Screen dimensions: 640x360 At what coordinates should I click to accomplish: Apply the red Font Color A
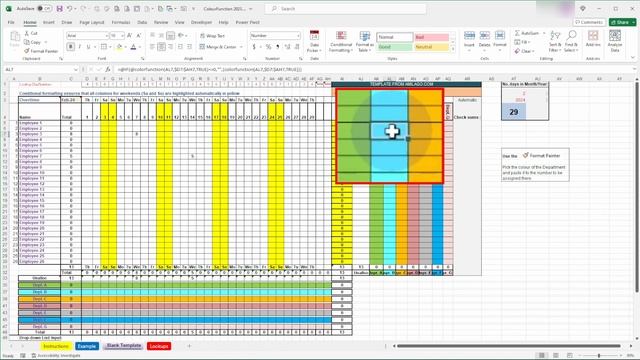[x=133, y=47]
